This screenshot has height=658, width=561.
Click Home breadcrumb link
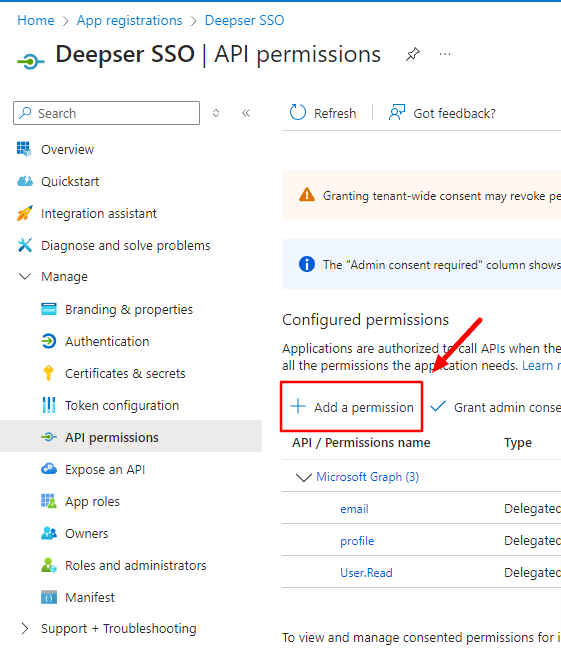point(36,20)
